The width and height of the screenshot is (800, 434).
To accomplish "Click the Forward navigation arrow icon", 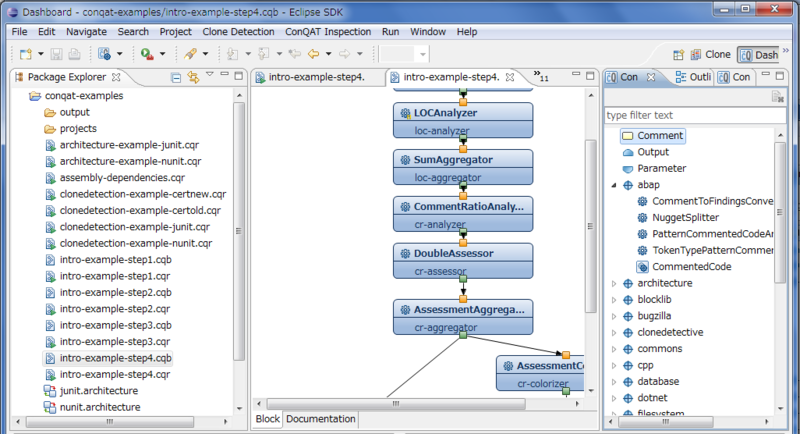I will click(x=345, y=54).
